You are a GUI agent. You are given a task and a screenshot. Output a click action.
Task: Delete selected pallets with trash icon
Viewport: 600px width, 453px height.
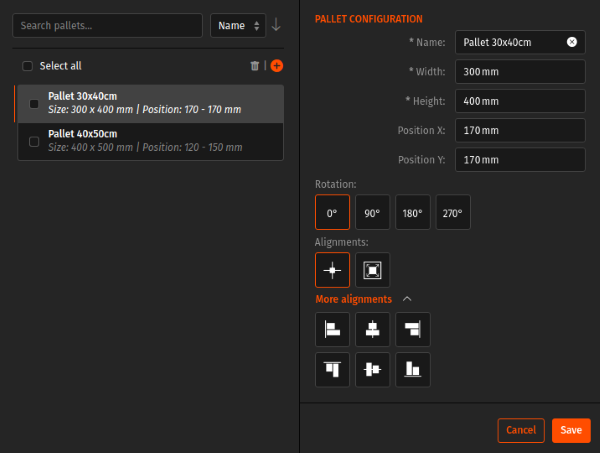[255, 66]
